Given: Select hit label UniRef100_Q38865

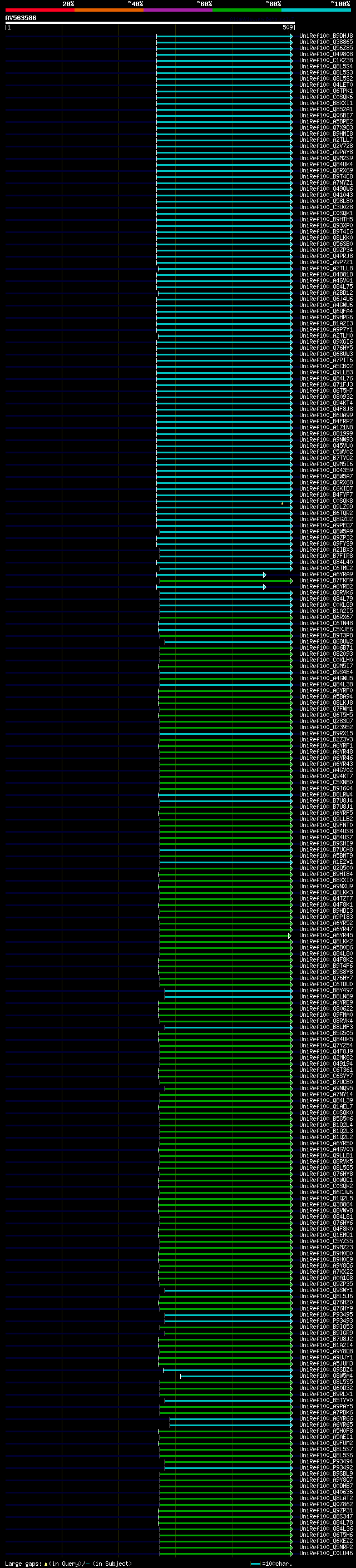Looking at the screenshot, I should pos(326,42).
